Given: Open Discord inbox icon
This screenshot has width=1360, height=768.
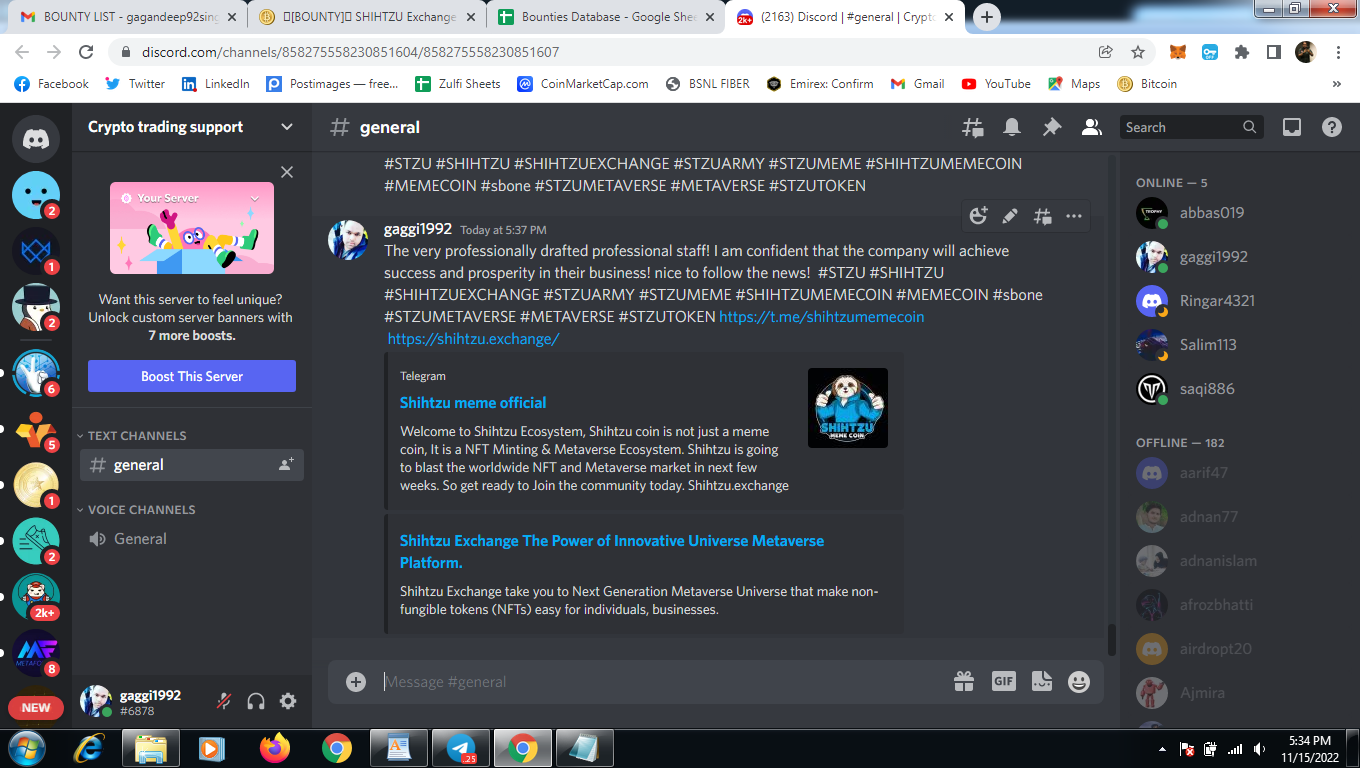Looking at the screenshot, I should 1292,127.
